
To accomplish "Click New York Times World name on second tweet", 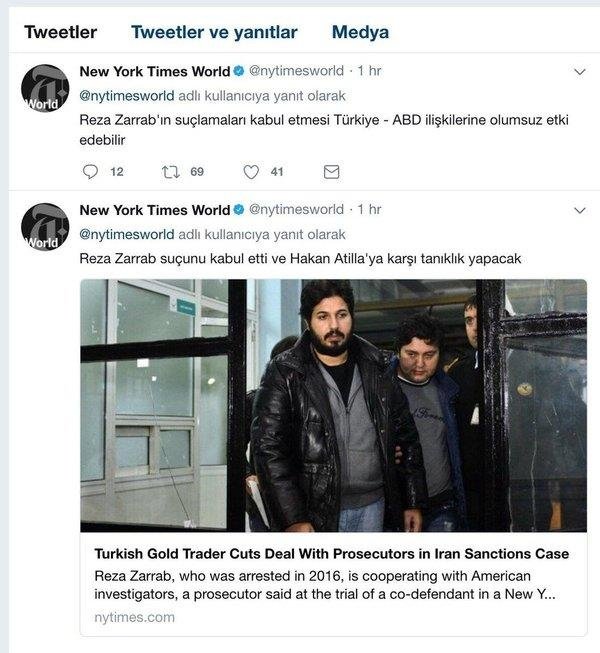I will point(155,210).
